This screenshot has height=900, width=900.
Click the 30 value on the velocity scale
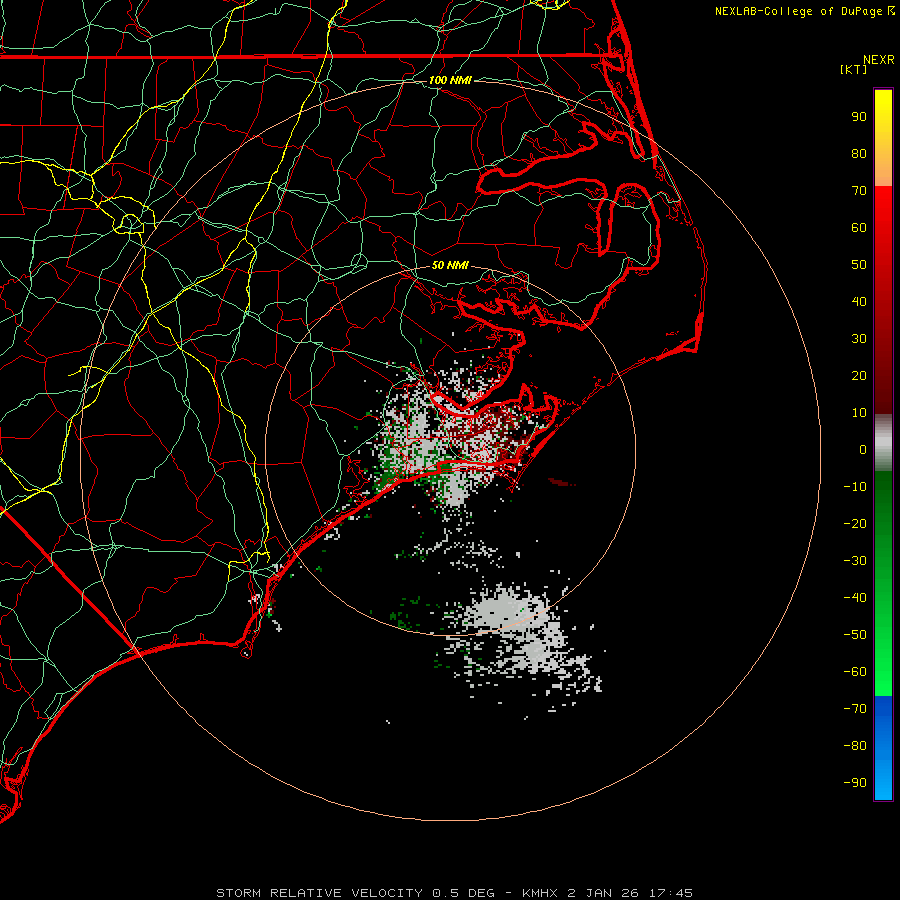point(859,339)
